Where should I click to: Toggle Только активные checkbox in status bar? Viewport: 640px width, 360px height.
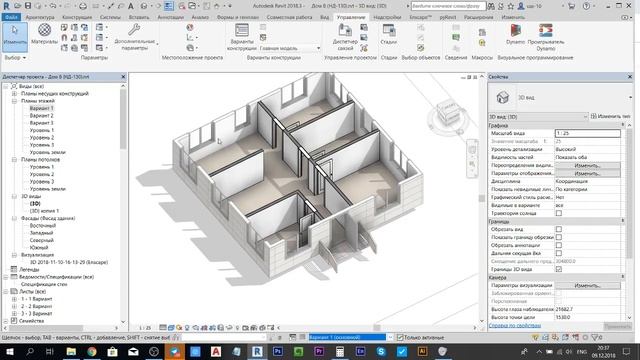[400, 338]
